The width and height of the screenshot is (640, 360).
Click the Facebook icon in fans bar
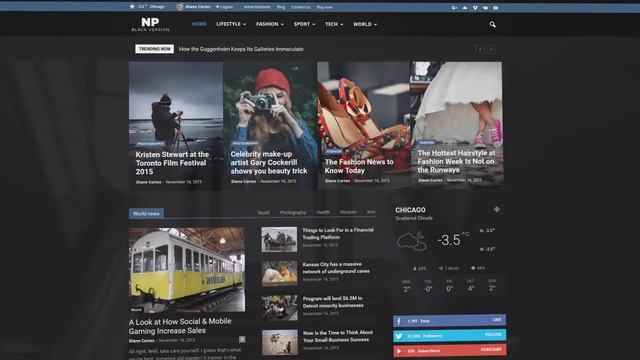click(399, 321)
